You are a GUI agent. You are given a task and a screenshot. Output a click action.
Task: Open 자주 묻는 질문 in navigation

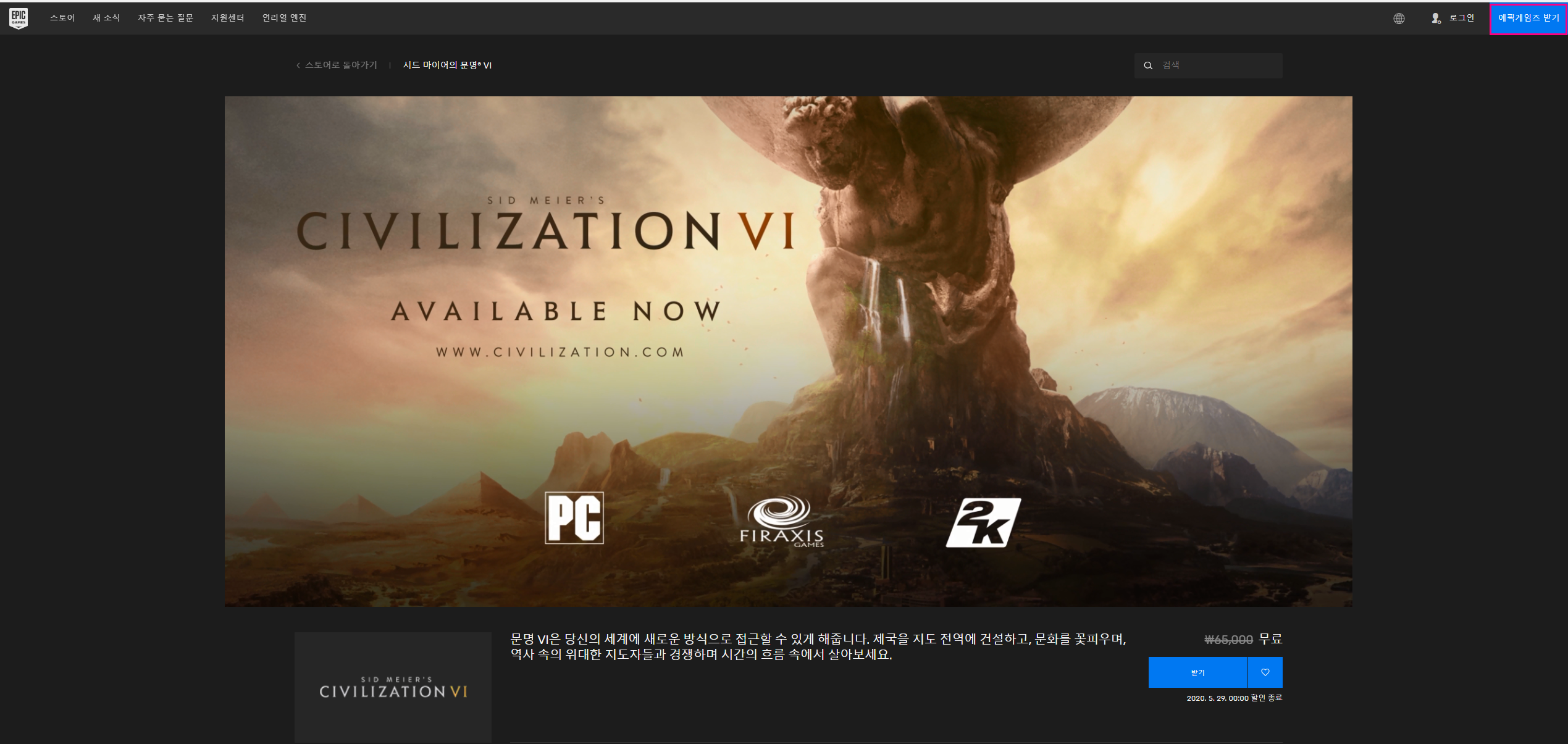[166, 18]
